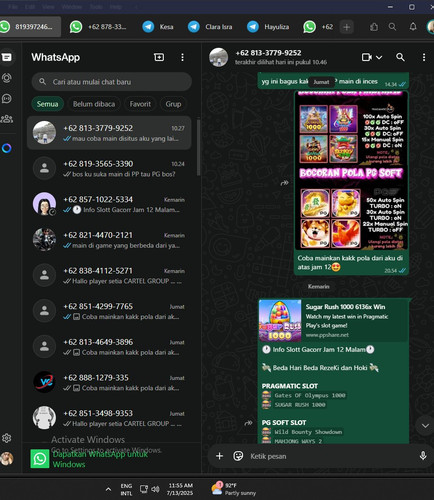Screen dimensions: 434x500
Task: Switch to Kesa Telegram tab
Action: 158,27
